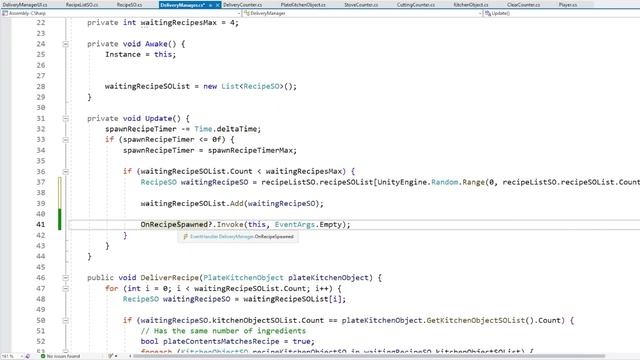Open the RecipeListSO.cs tab

point(82,5)
